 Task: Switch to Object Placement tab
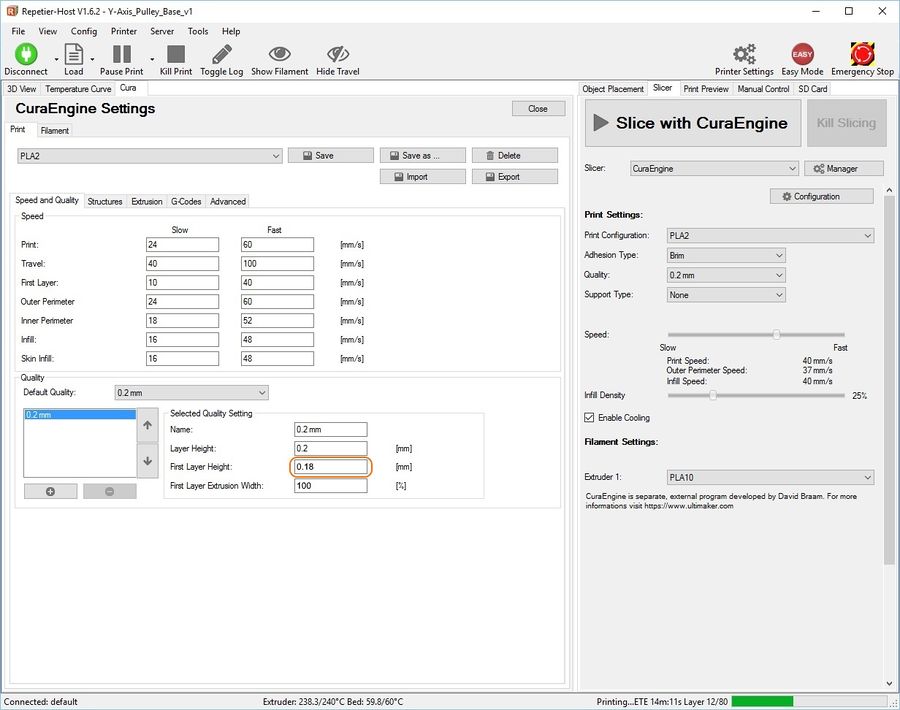pos(613,89)
